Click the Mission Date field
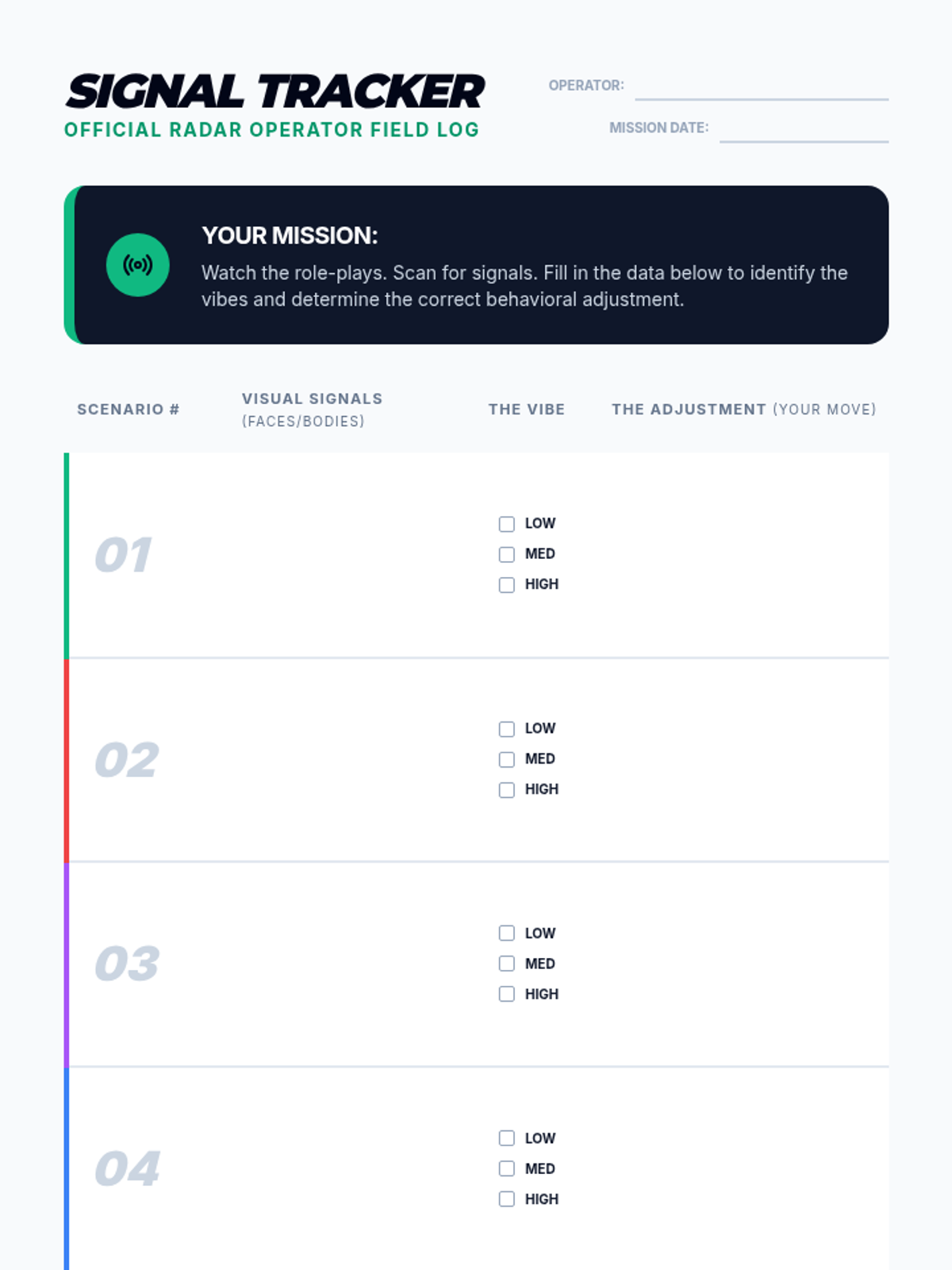Image resolution: width=952 pixels, height=1270 pixels. (x=803, y=129)
